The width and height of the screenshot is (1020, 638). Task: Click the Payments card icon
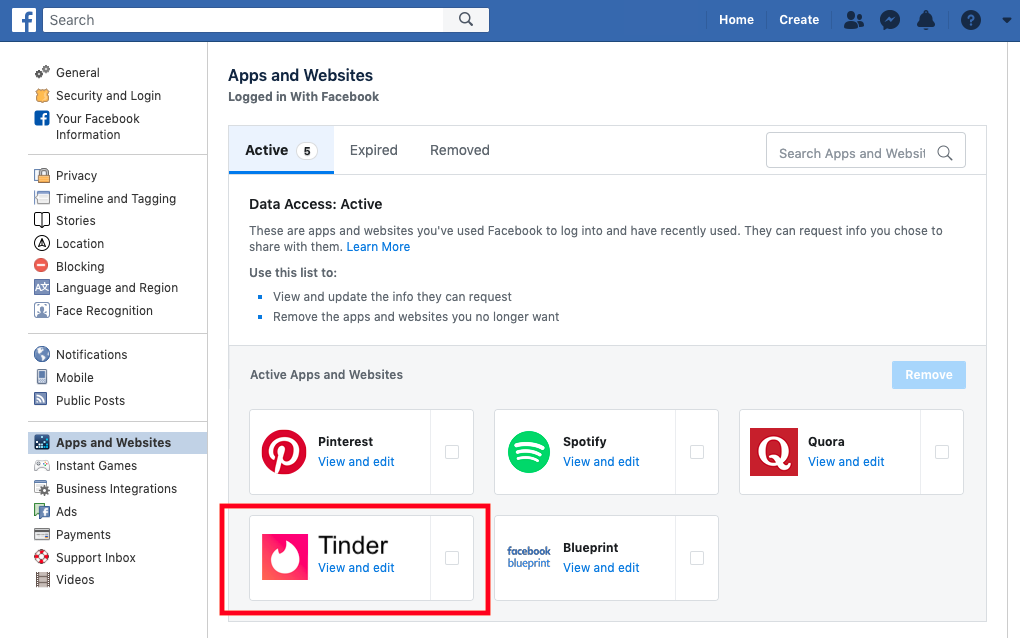tap(42, 535)
